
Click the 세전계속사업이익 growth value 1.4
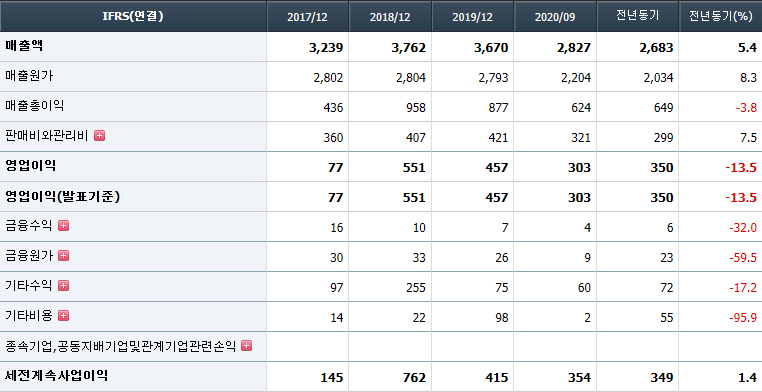coord(747,378)
